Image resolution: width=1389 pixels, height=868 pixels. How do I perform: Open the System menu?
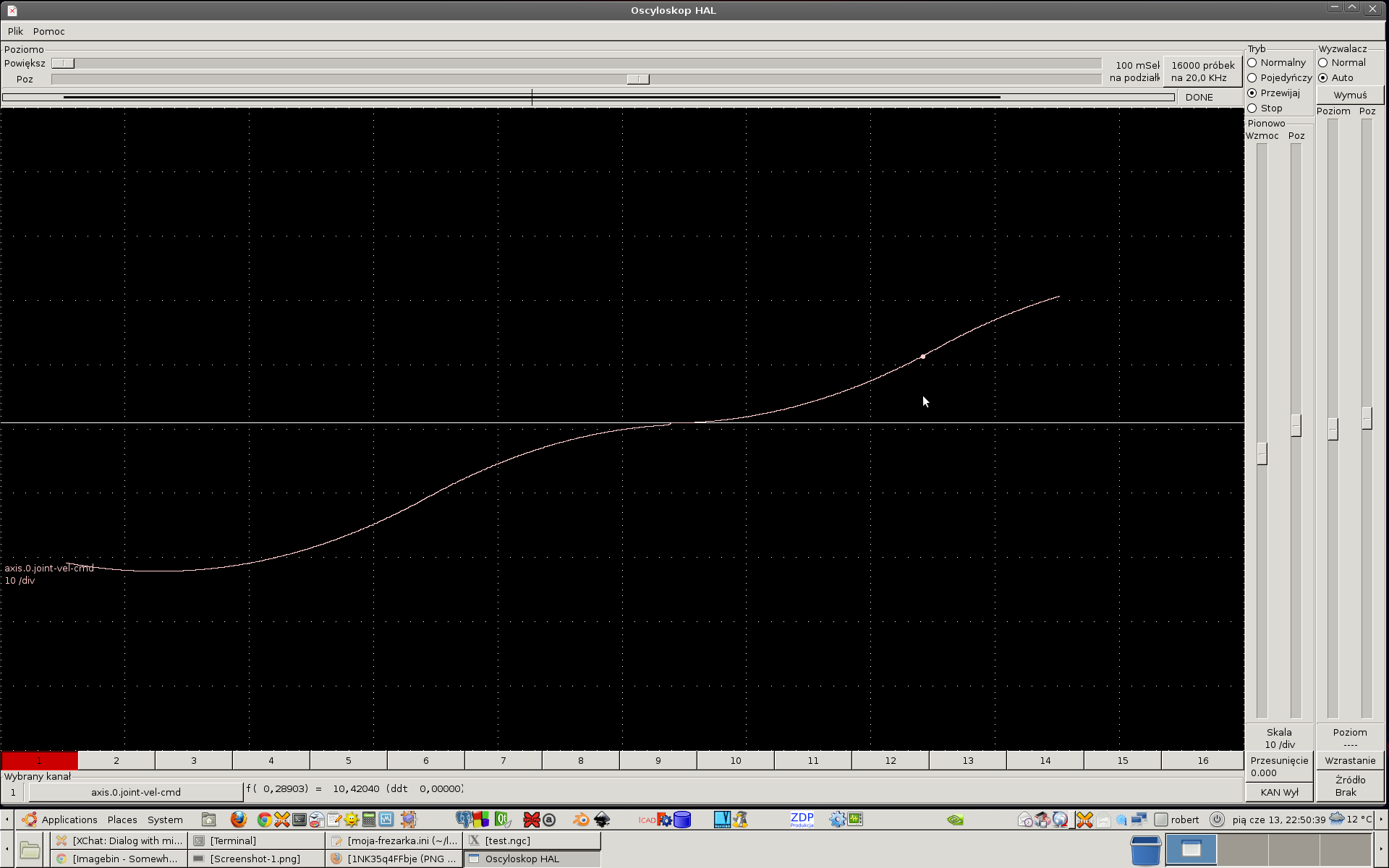point(165,820)
